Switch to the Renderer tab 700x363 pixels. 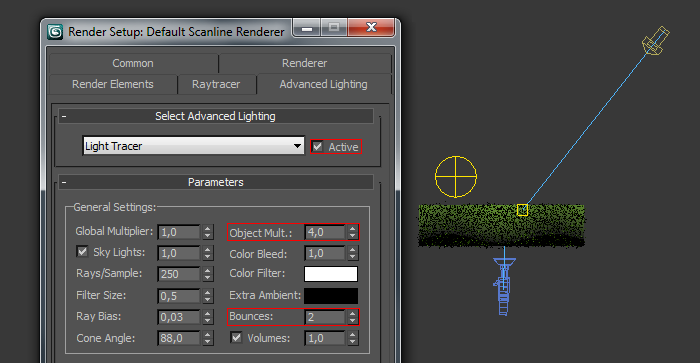[304, 63]
